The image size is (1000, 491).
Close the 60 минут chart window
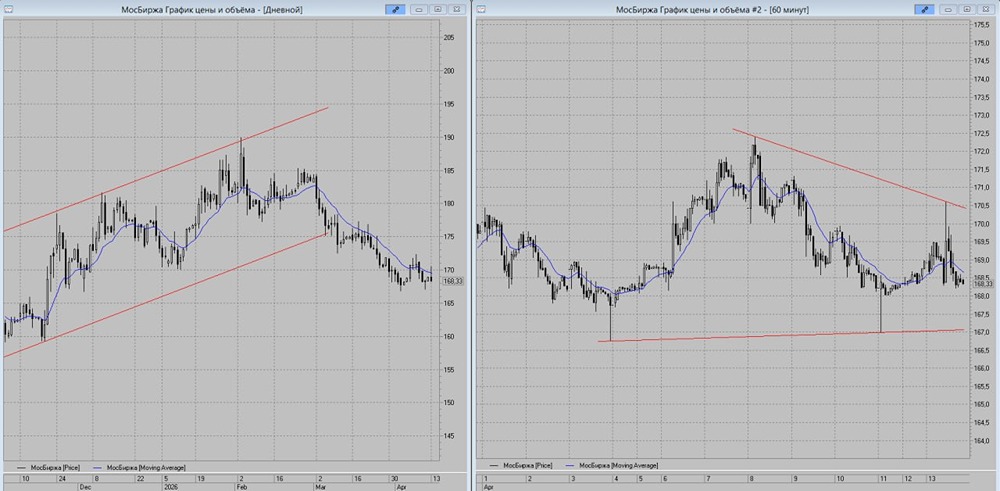[x=985, y=9]
